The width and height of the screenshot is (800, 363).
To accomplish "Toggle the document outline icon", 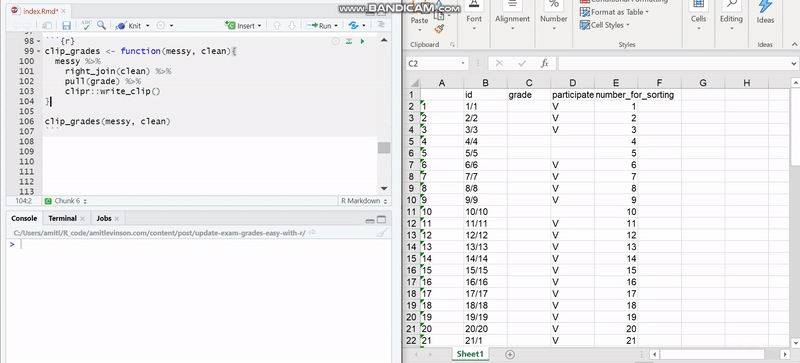I will tap(381, 25).
